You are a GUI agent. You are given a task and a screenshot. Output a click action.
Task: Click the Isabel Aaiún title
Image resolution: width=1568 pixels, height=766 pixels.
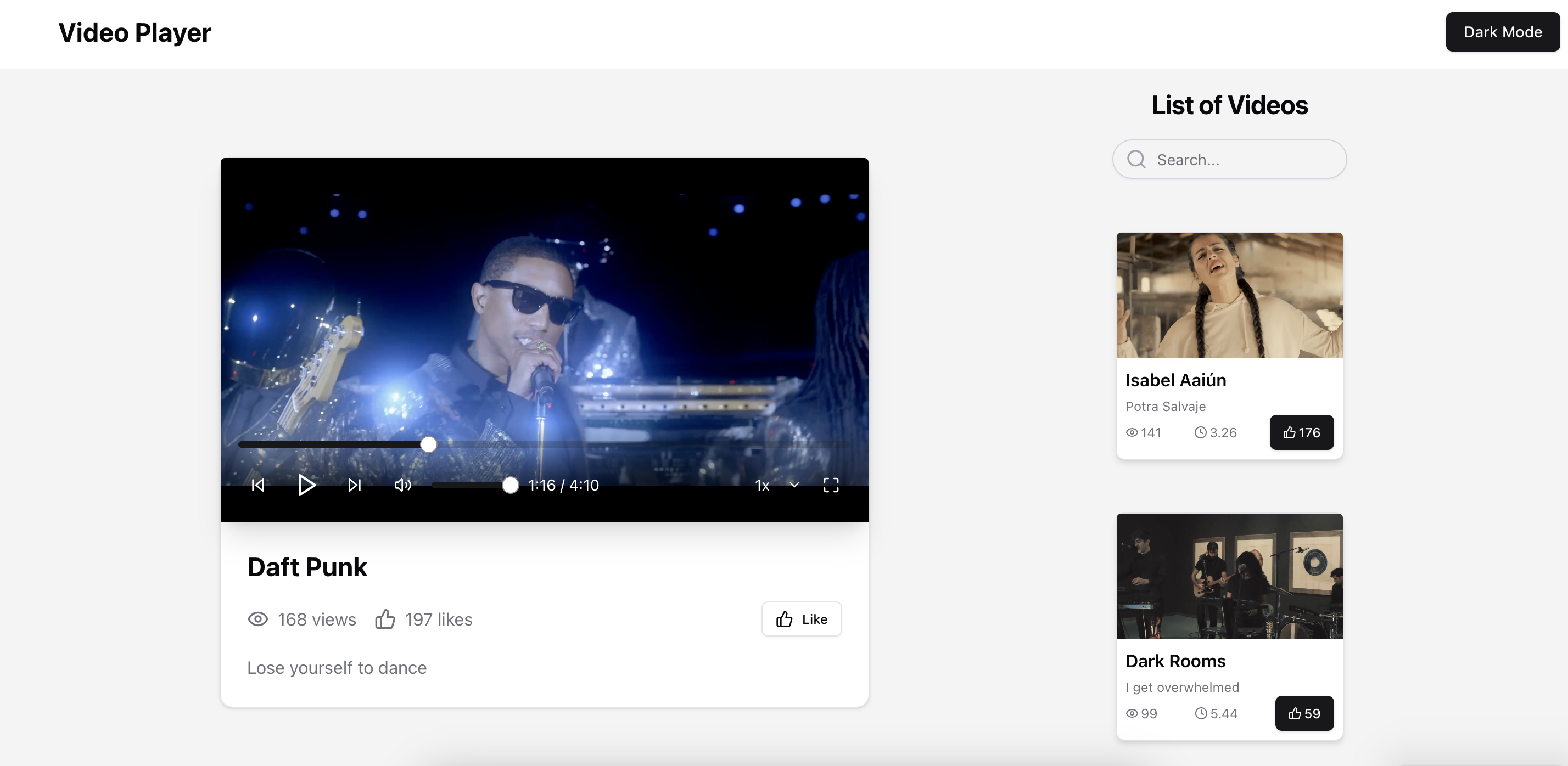(1175, 380)
